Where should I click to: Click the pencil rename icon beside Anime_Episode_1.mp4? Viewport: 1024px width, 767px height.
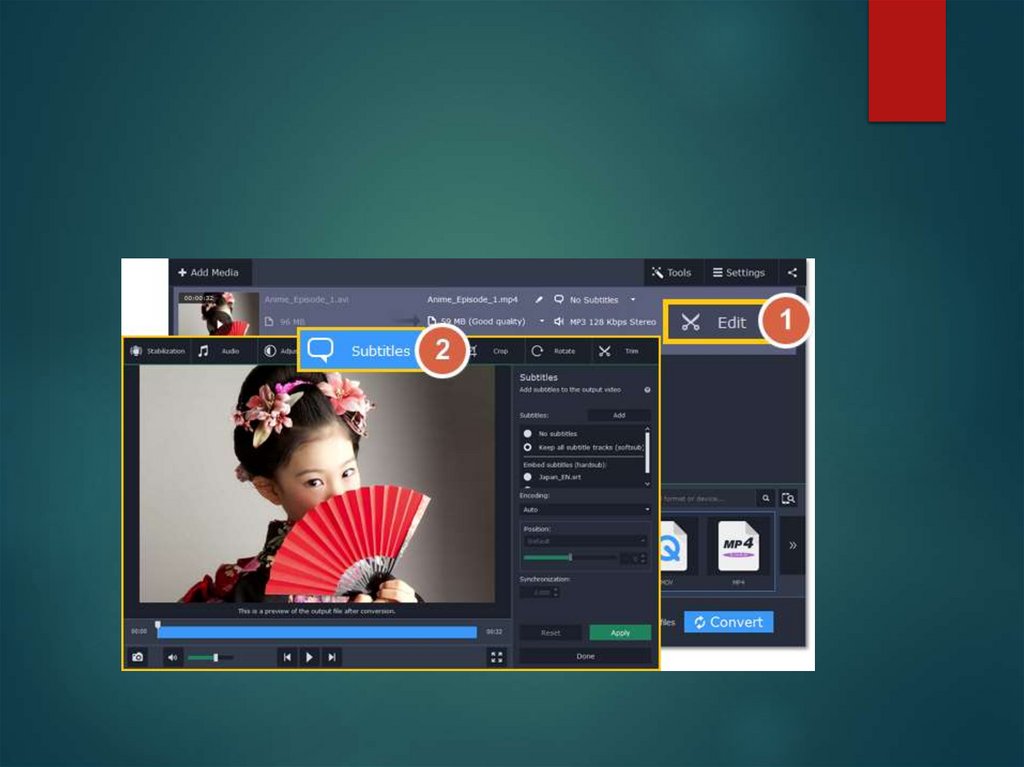(539, 300)
